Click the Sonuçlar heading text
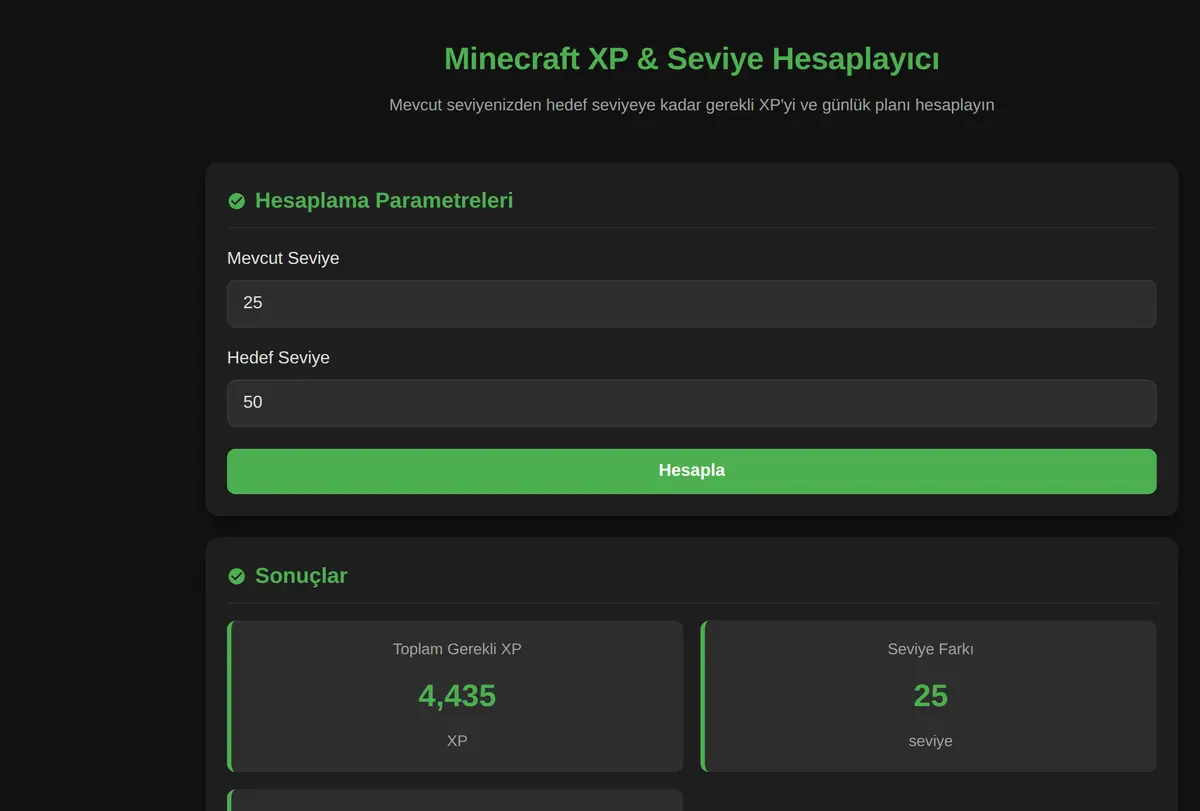 pos(301,576)
